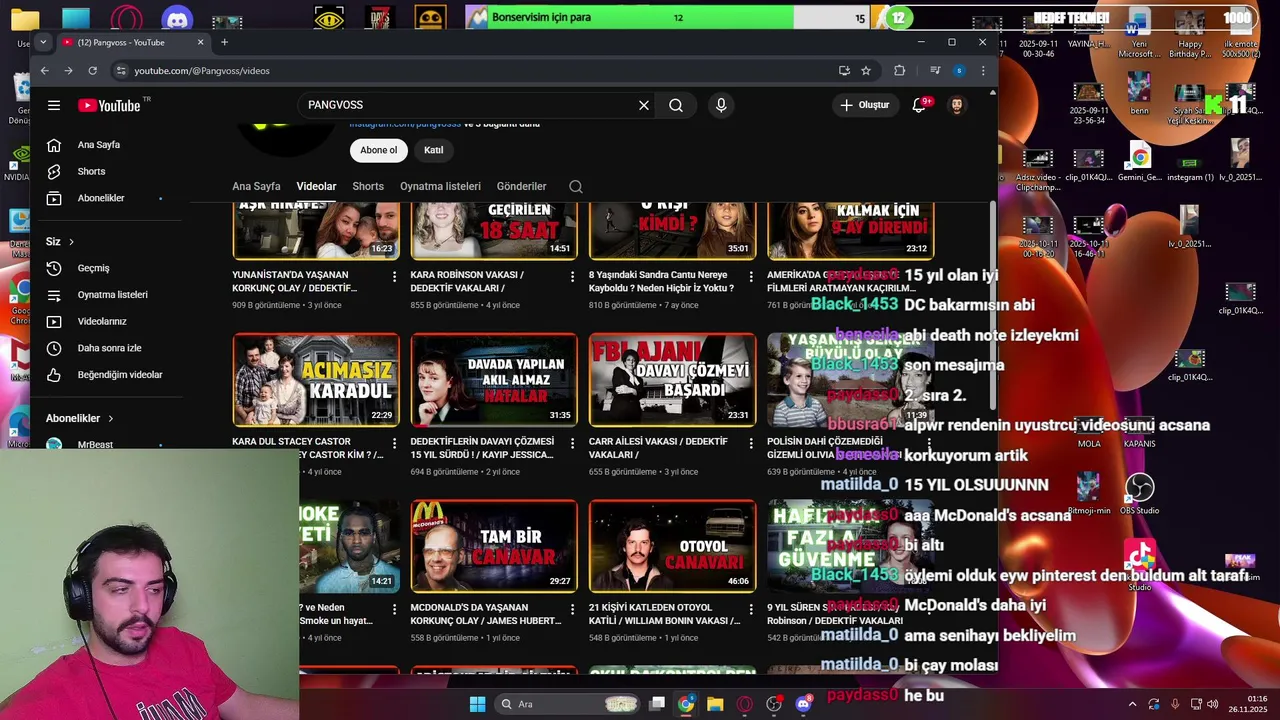Open Beğendiğim videolar in sidebar
The image size is (1280, 720).
[x=119, y=375]
